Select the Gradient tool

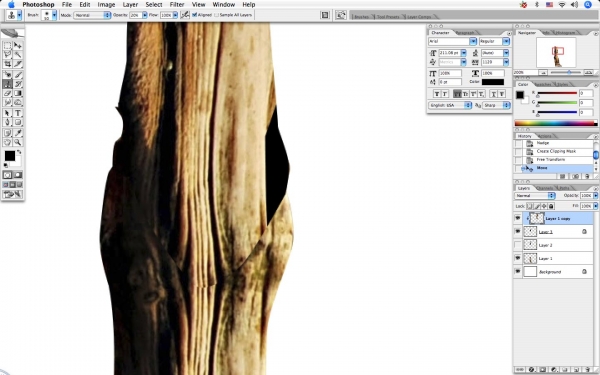[x=18, y=93]
